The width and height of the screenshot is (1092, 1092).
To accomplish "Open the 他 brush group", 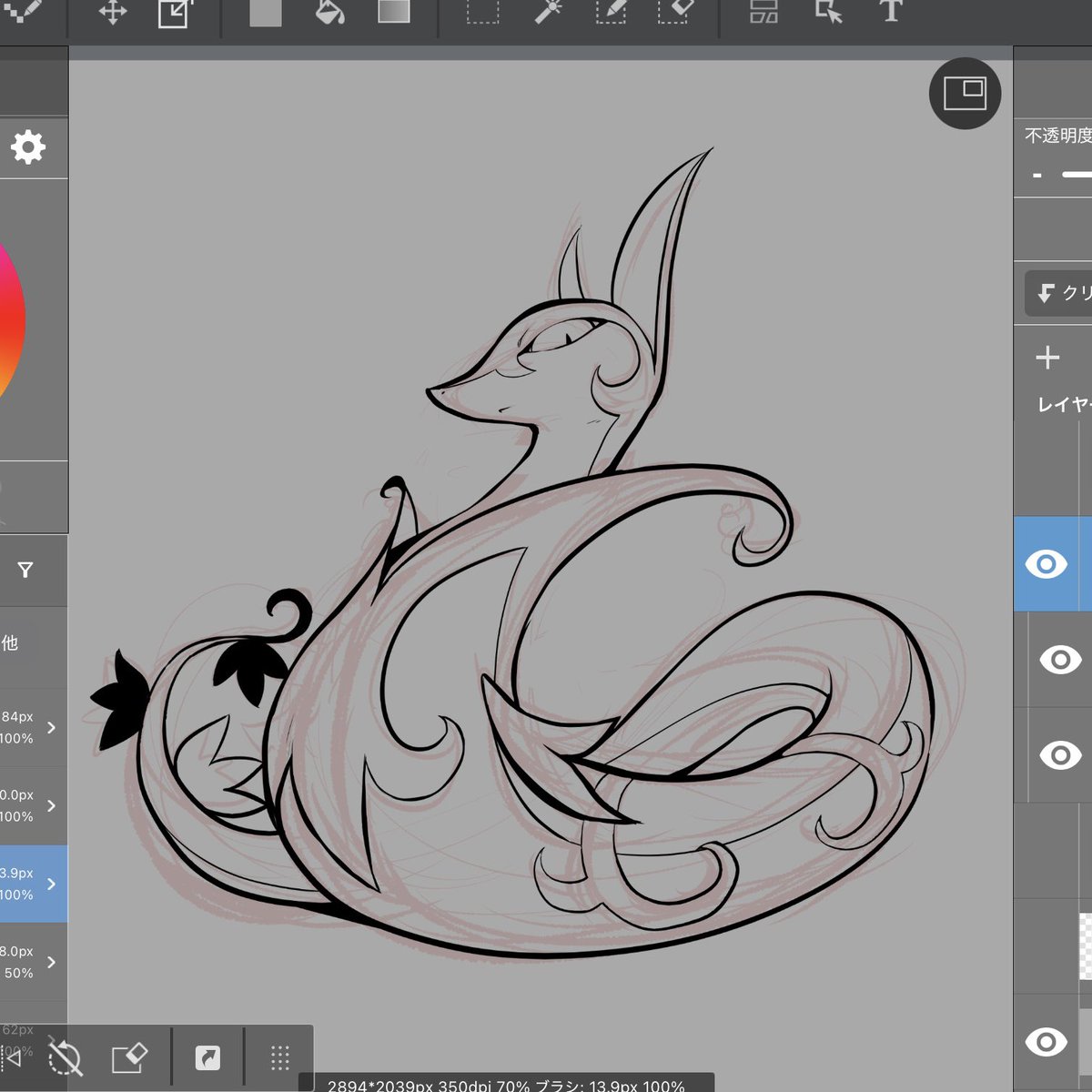I will pyautogui.click(x=10, y=643).
